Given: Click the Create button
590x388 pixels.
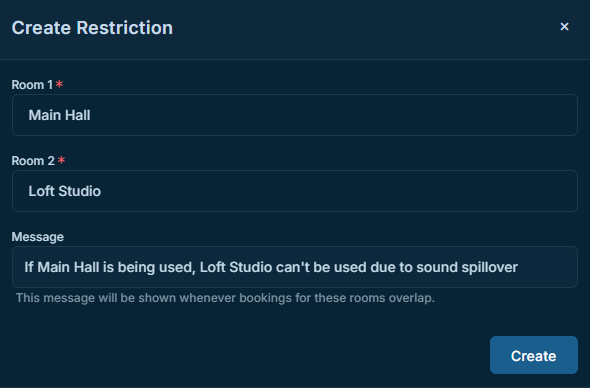Looking at the screenshot, I should click(534, 355).
